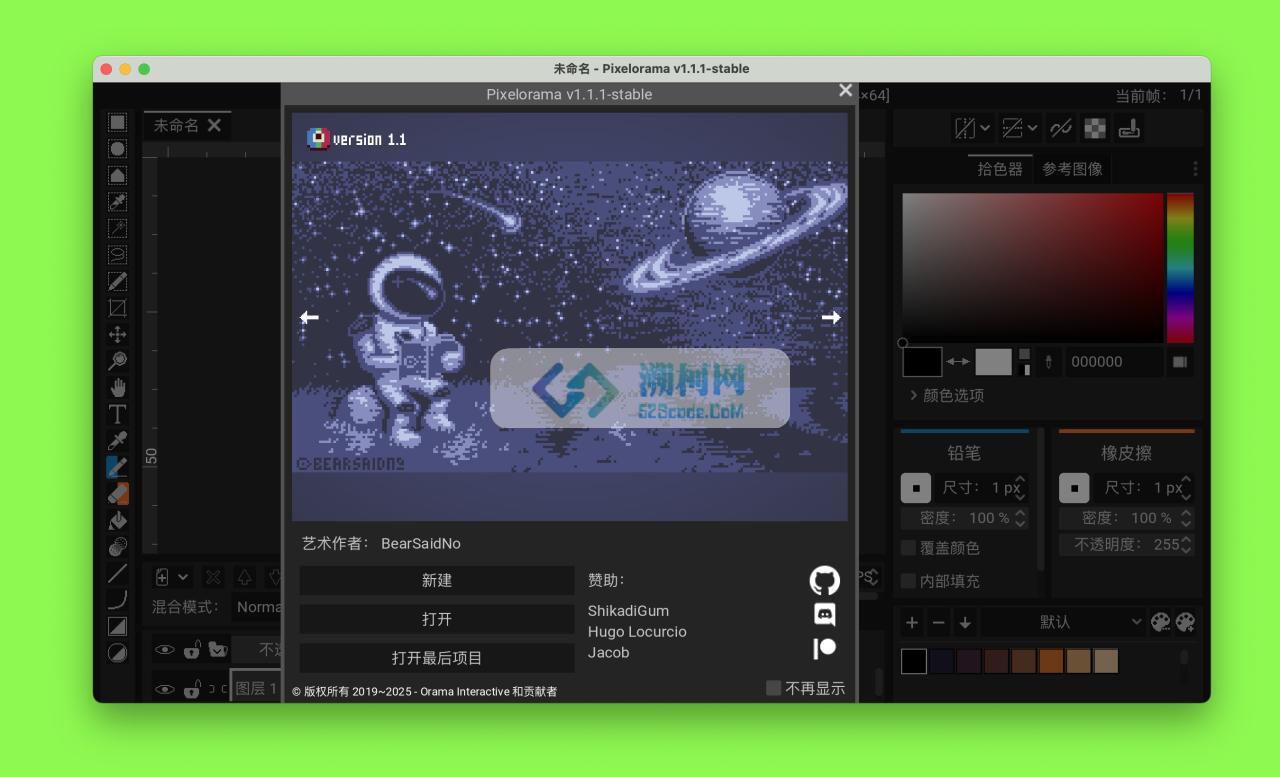Click the 新建 button
The height and width of the screenshot is (777, 1280).
point(437,580)
